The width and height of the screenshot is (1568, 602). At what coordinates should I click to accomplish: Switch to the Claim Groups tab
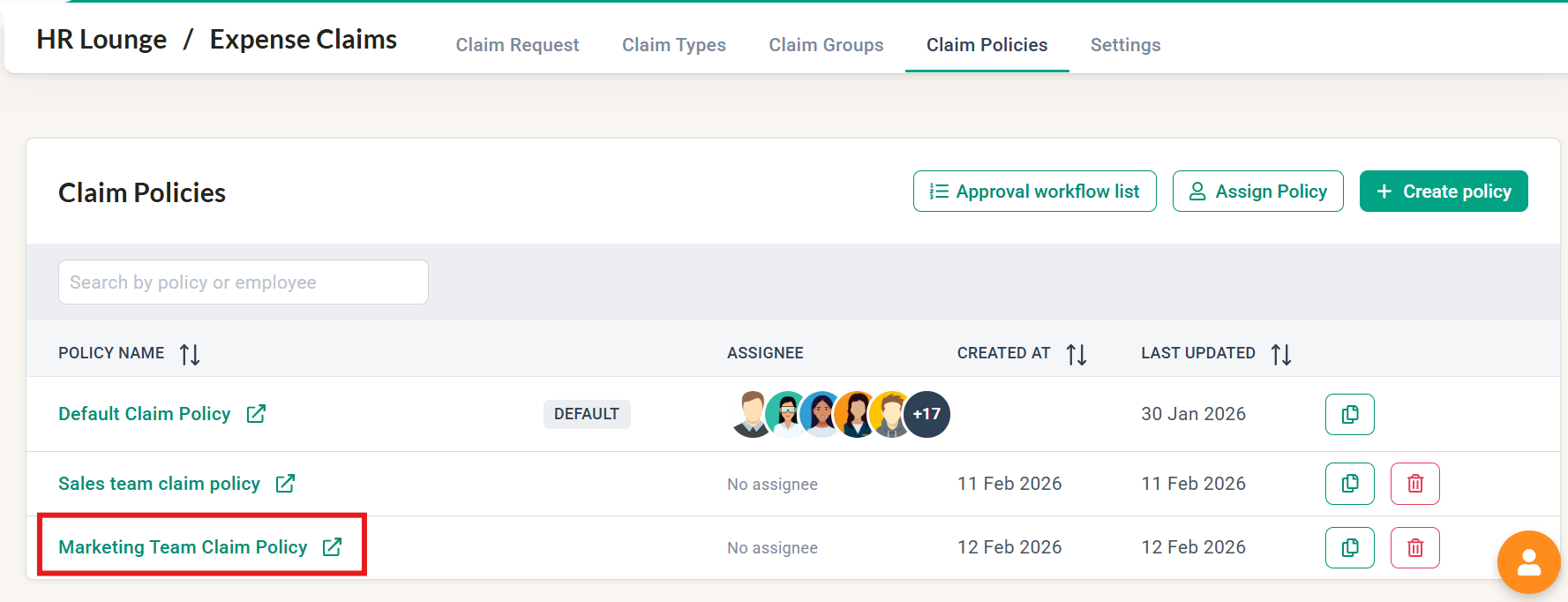click(826, 45)
